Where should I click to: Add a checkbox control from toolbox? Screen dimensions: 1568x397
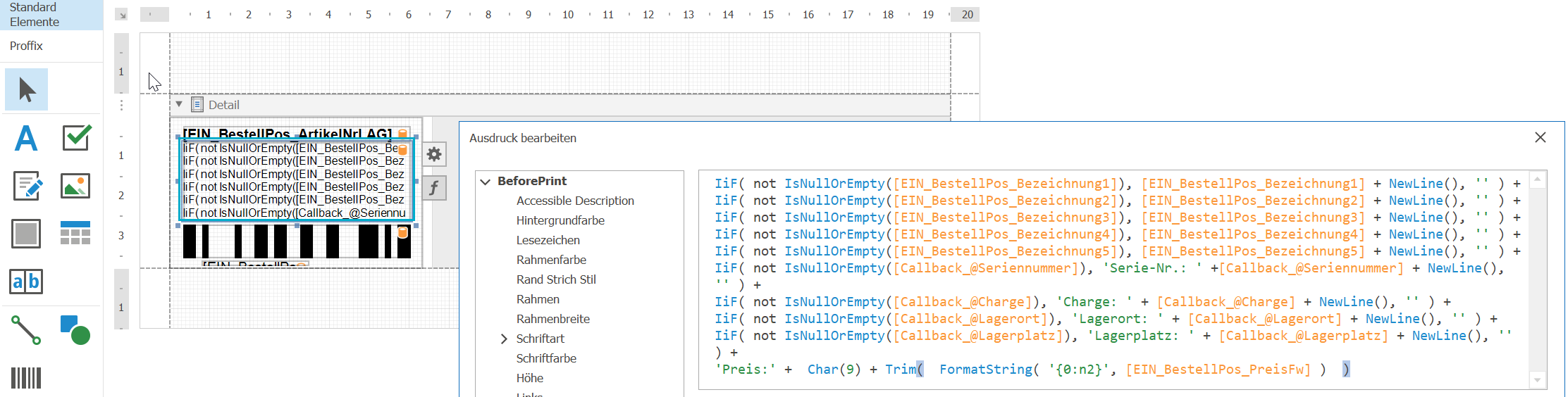(x=76, y=138)
